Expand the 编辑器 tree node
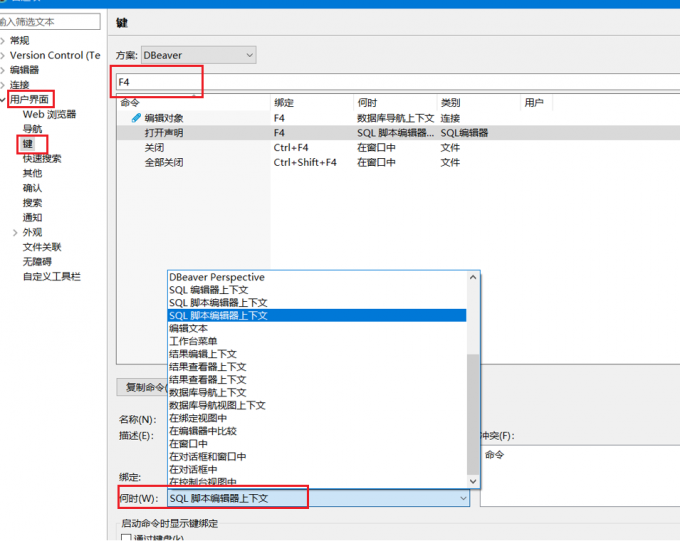The image size is (680, 541). click(x=3, y=70)
